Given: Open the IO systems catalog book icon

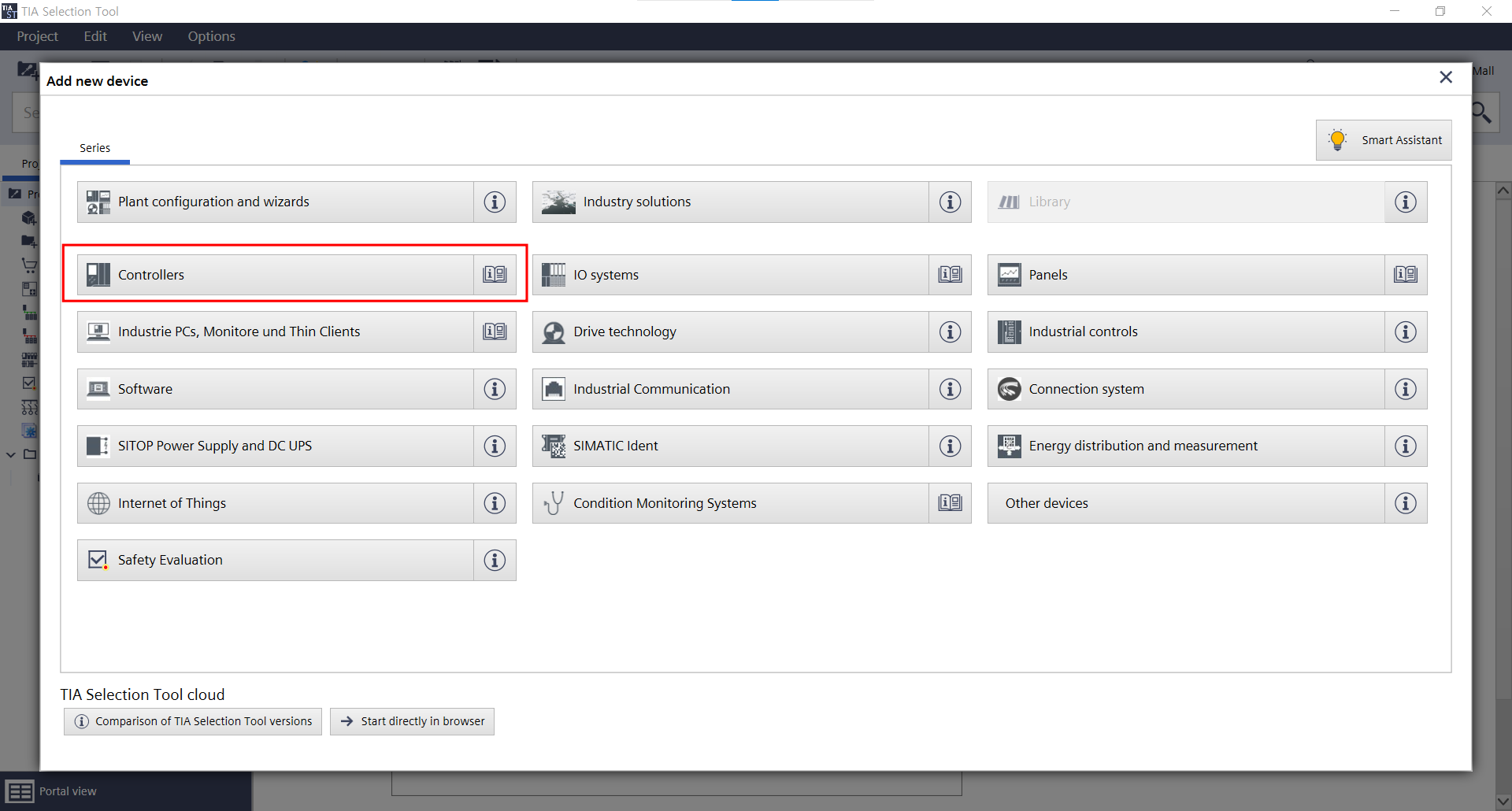Looking at the screenshot, I should click(950, 275).
